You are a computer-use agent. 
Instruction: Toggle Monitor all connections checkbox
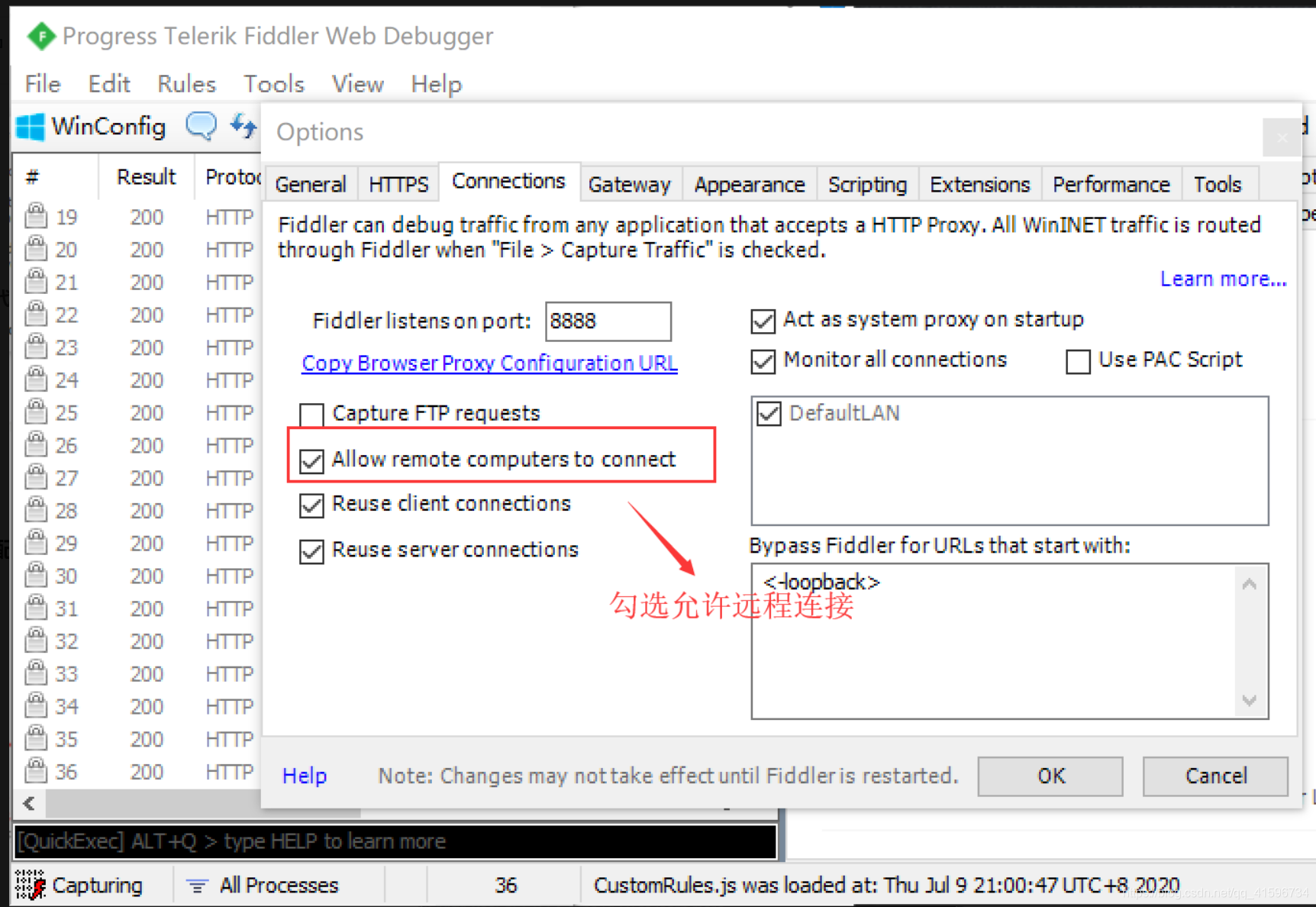click(x=763, y=360)
